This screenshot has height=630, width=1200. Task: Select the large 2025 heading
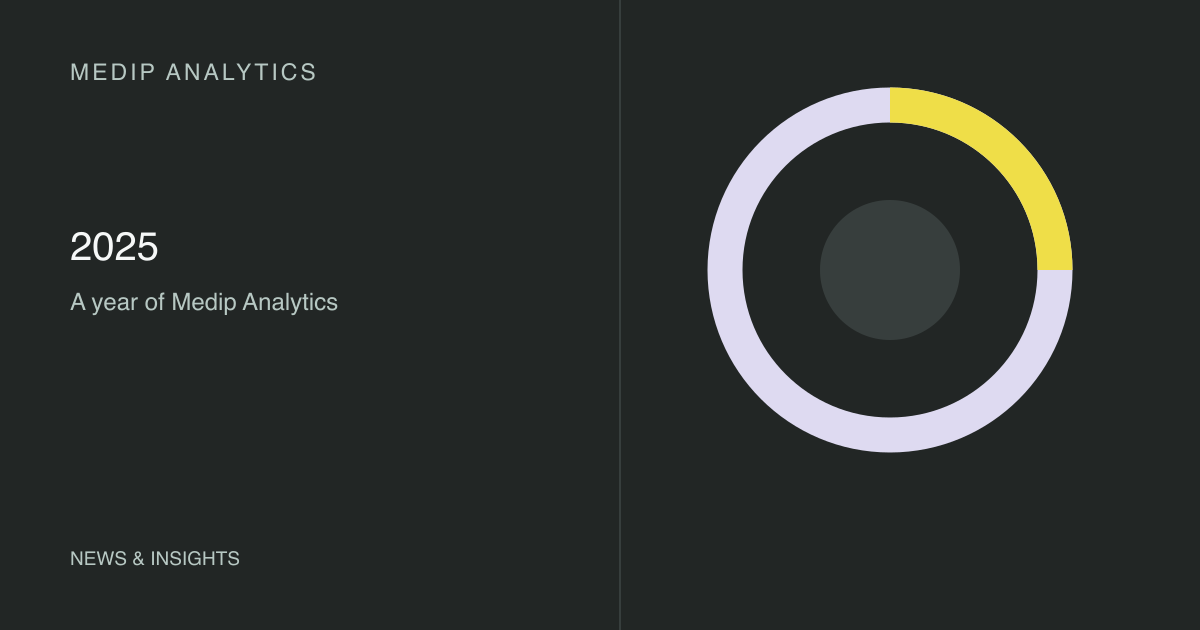(x=114, y=247)
